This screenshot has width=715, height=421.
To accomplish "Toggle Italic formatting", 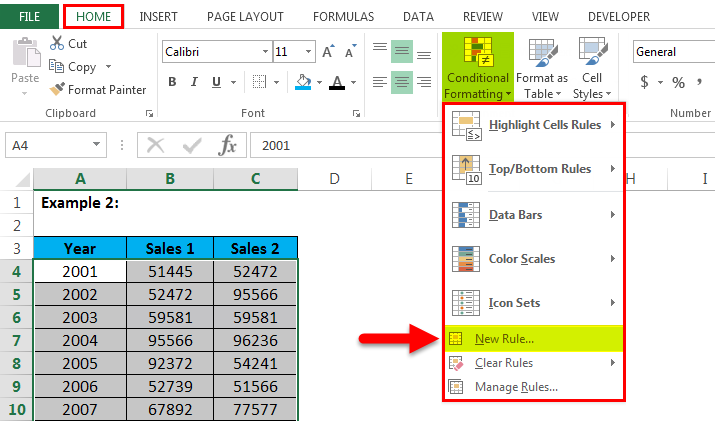I will pos(194,82).
